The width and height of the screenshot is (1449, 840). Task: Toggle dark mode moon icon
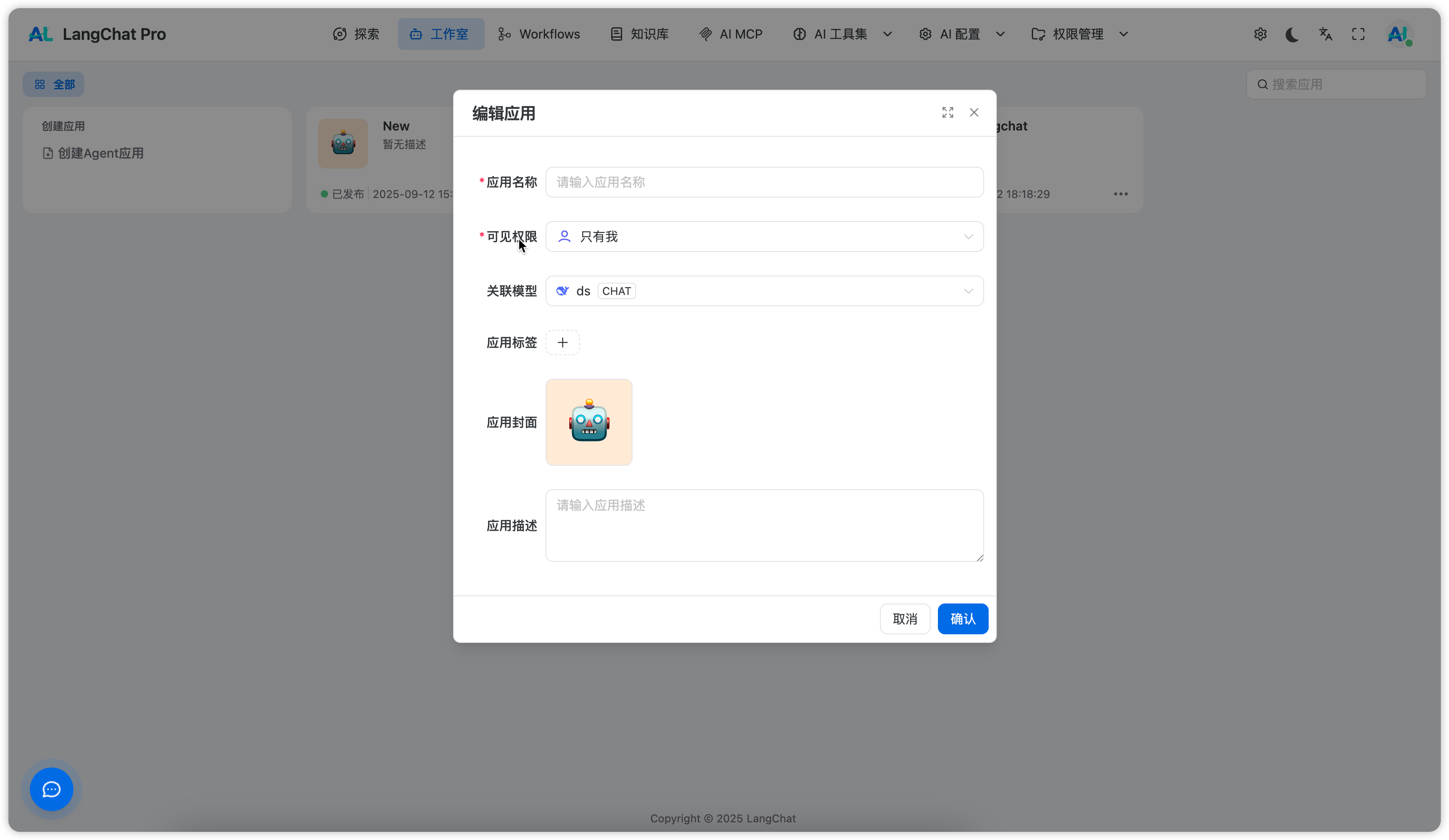[1292, 34]
